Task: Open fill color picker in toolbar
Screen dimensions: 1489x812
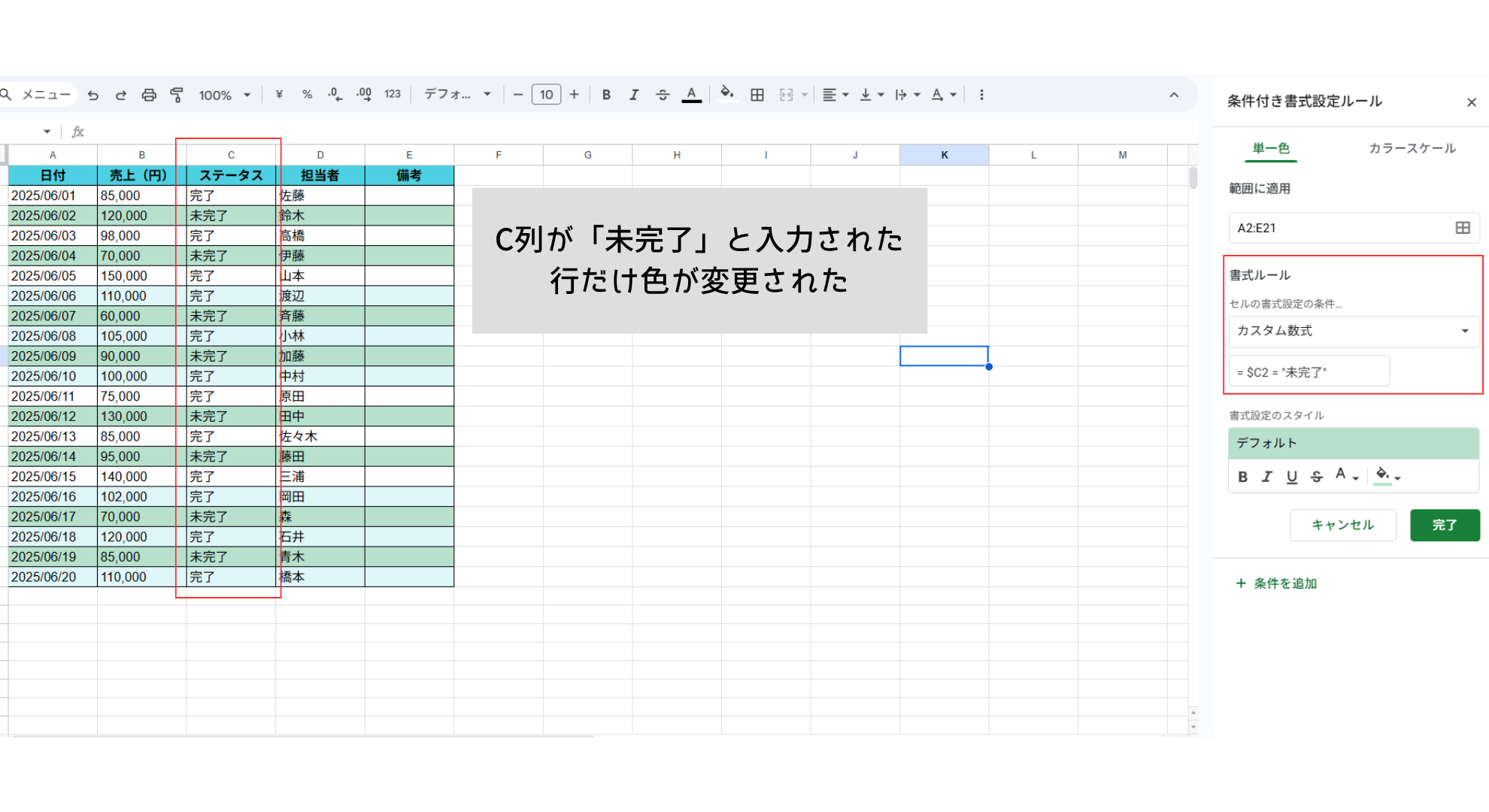Action: click(x=726, y=95)
